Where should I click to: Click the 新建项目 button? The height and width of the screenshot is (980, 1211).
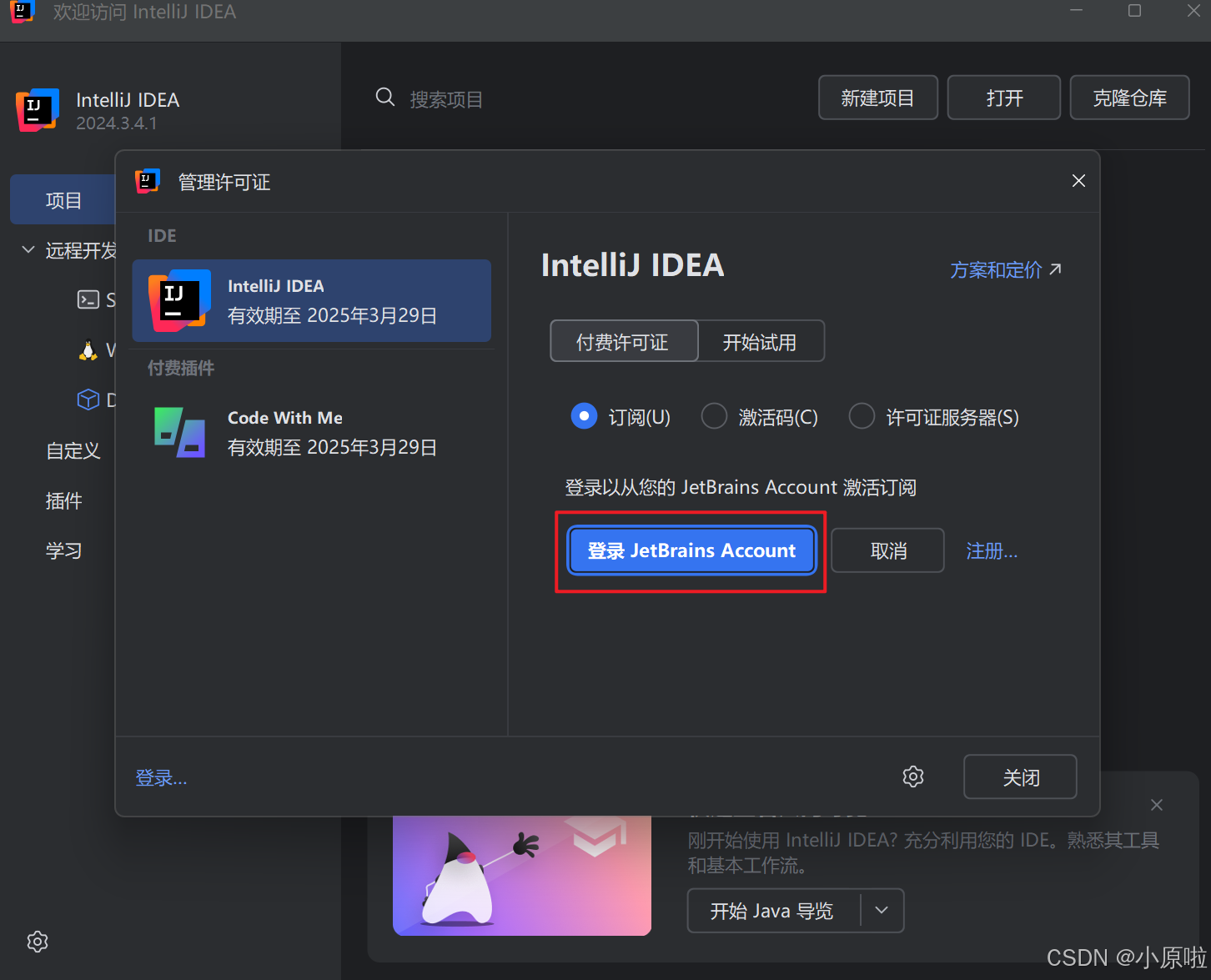(878, 98)
